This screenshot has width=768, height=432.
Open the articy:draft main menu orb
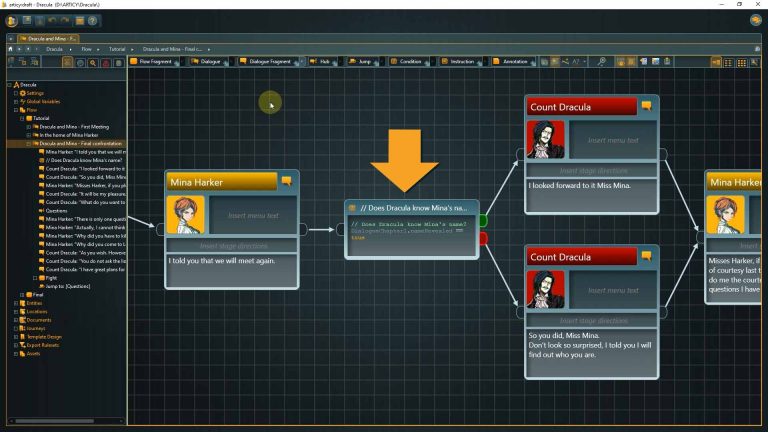click(x=12, y=21)
